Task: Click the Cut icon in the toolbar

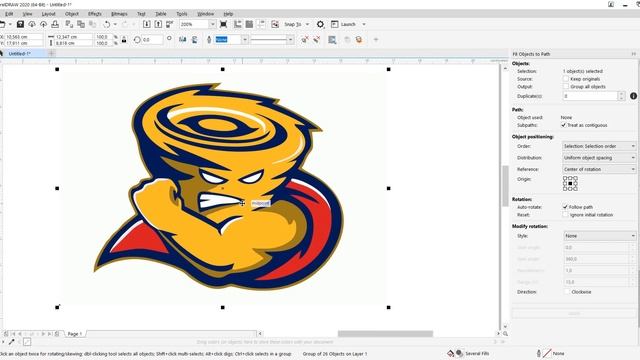Action: click(x=69, y=24)
